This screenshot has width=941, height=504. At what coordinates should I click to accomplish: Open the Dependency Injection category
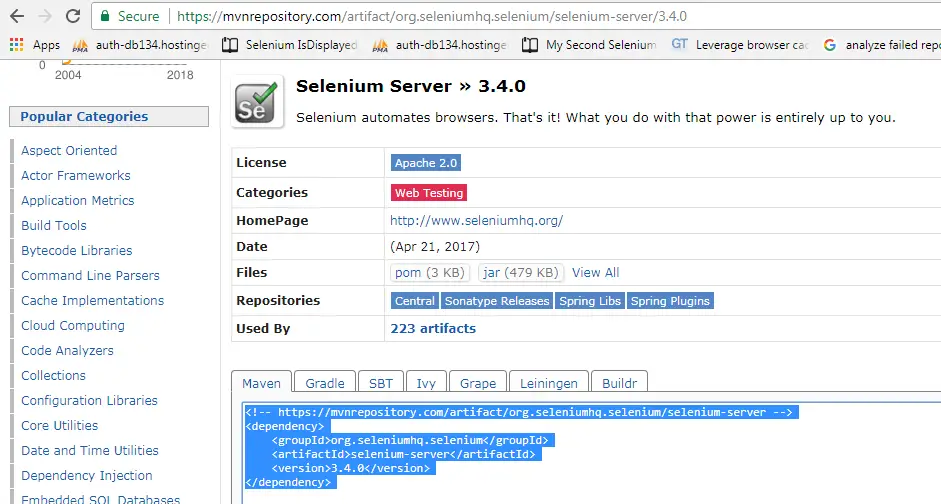tap(87, 475)
